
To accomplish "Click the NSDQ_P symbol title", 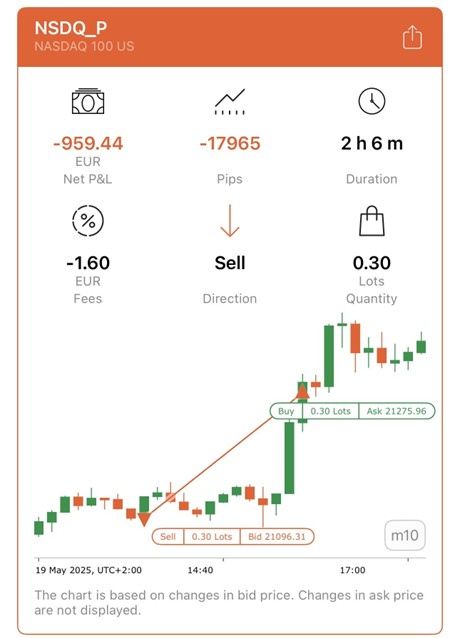I will 71,28.
